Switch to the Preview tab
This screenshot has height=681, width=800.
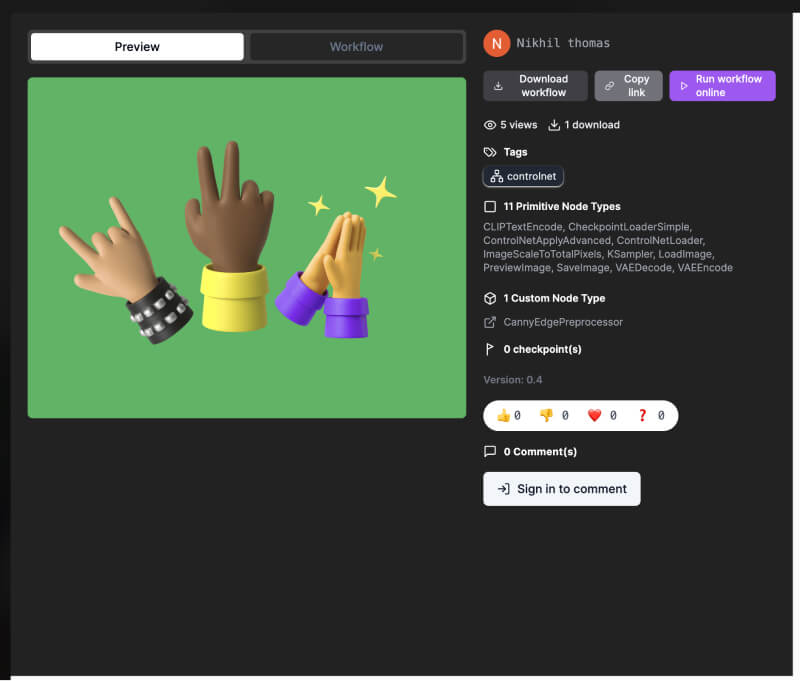point(137,47)
